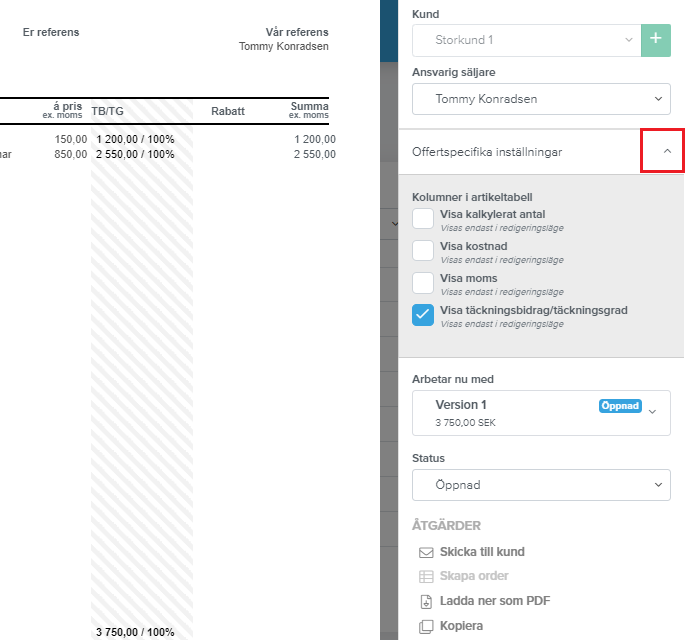
Task: Tick the Visa moms checkbox
Action: [x=423, y=283]
